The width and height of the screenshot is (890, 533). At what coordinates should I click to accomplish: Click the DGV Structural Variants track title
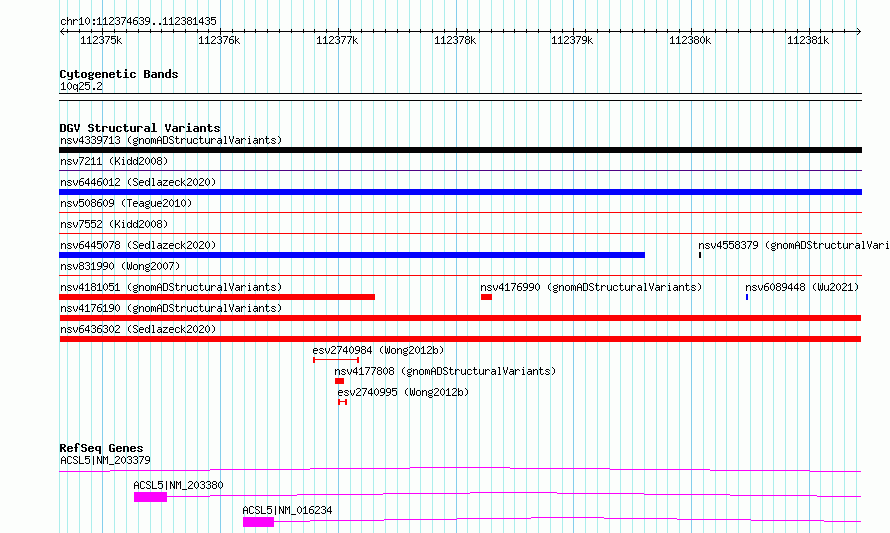140,128
